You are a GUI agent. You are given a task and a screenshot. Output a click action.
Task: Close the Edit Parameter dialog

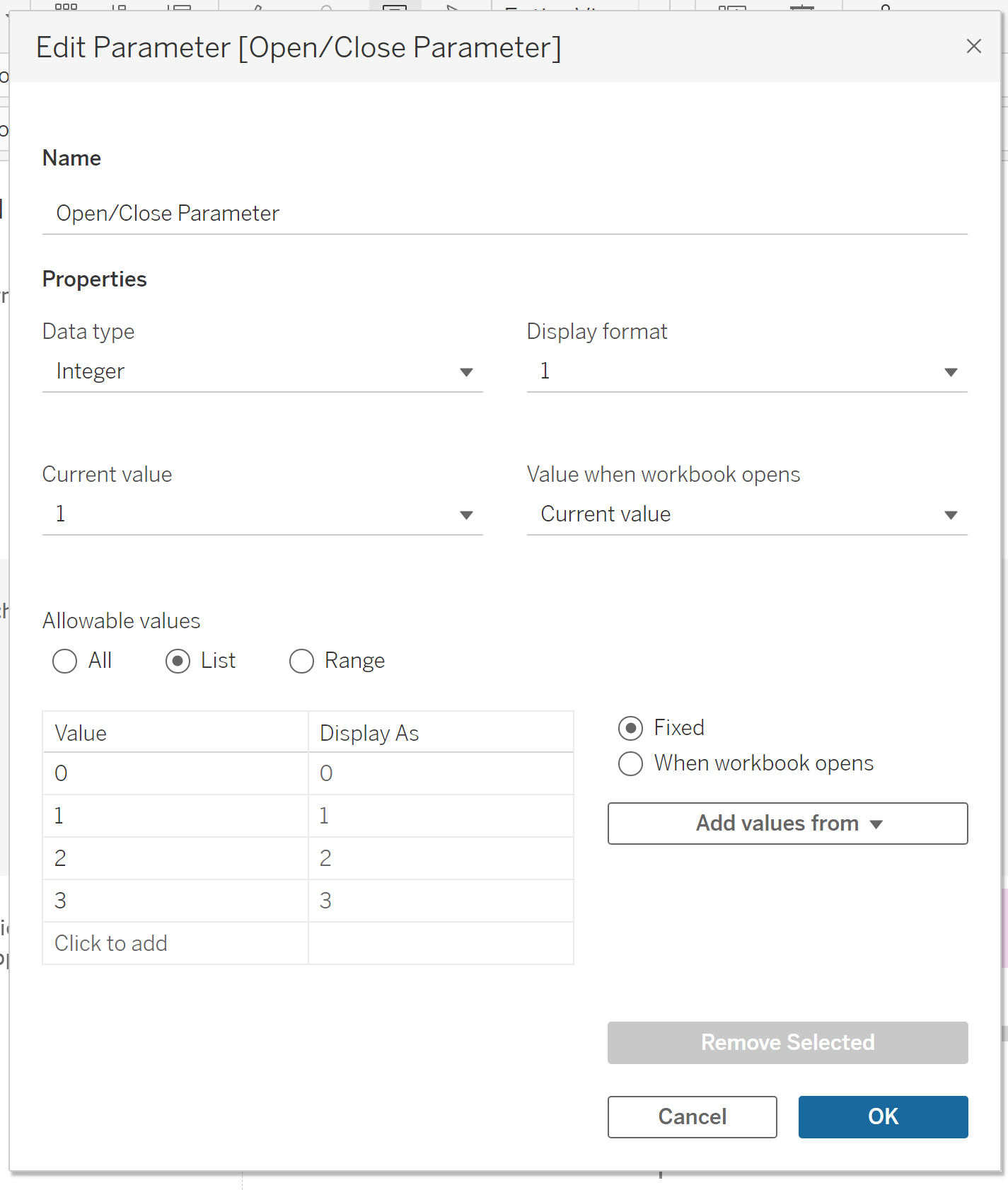click(973, 47)
